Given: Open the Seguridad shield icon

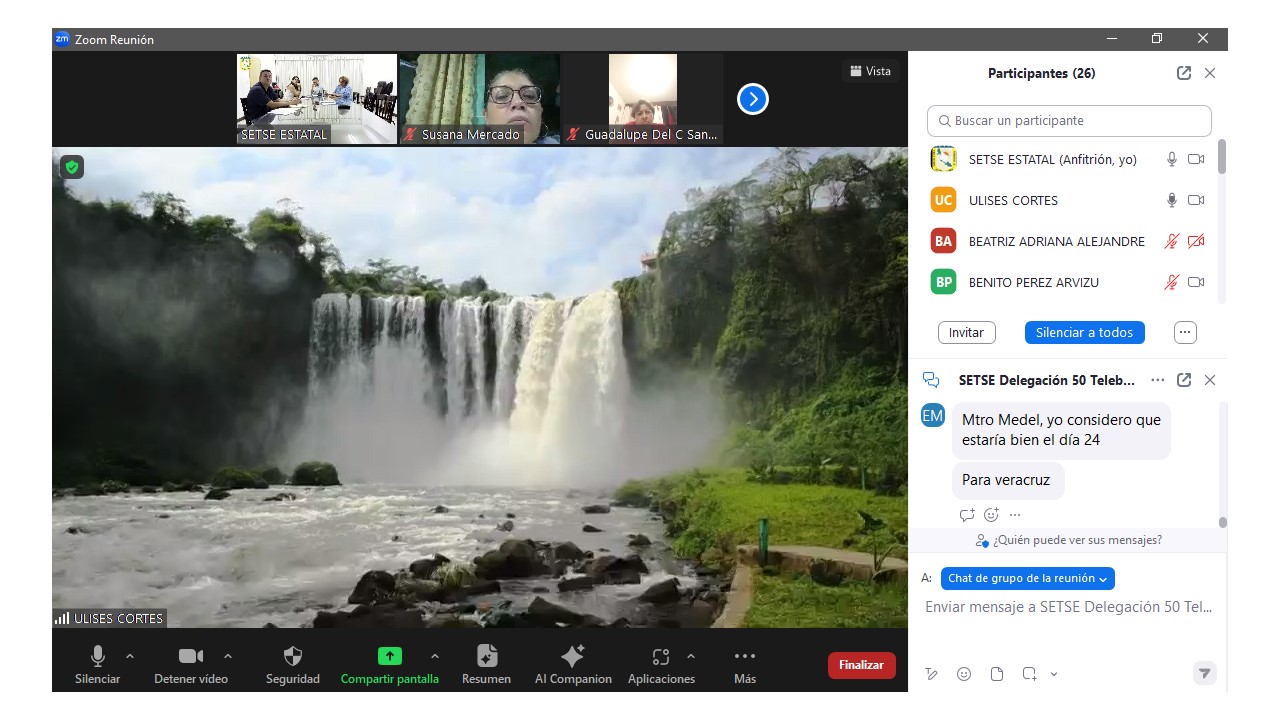Looking at the screenshot, I should 292,657.
